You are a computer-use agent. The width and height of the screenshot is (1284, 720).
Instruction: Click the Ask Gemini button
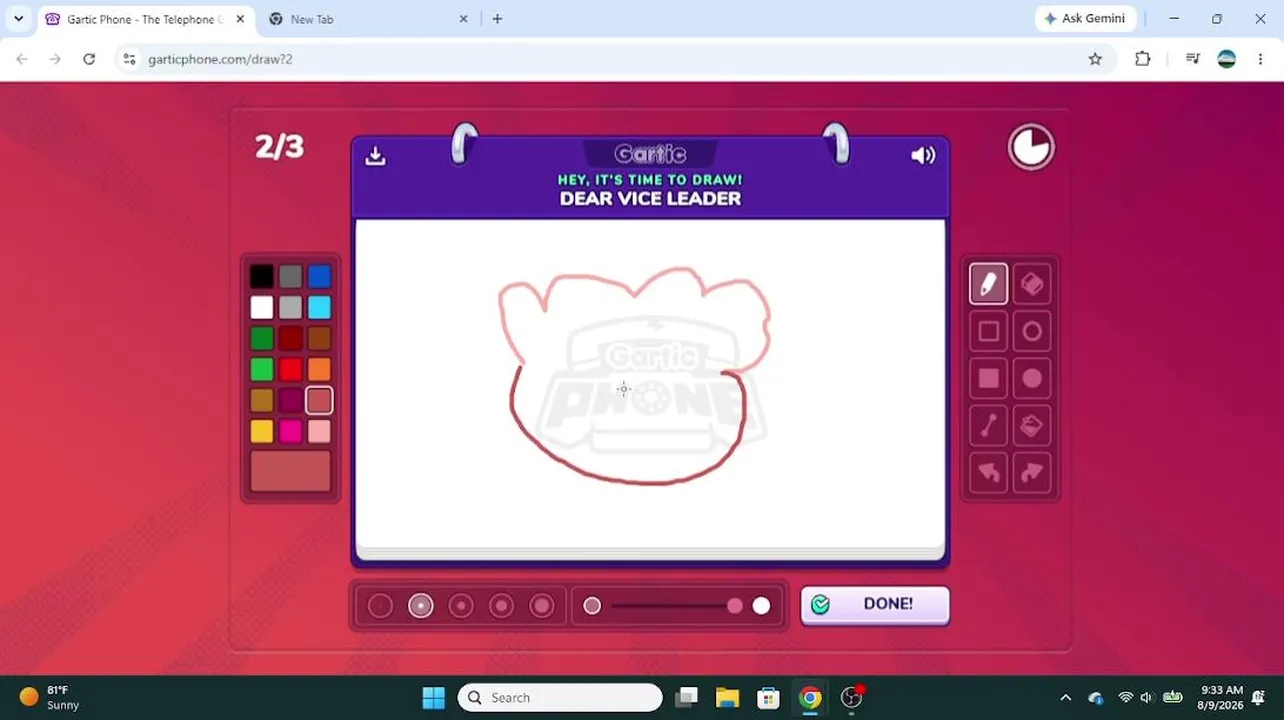click(1084, 19)
